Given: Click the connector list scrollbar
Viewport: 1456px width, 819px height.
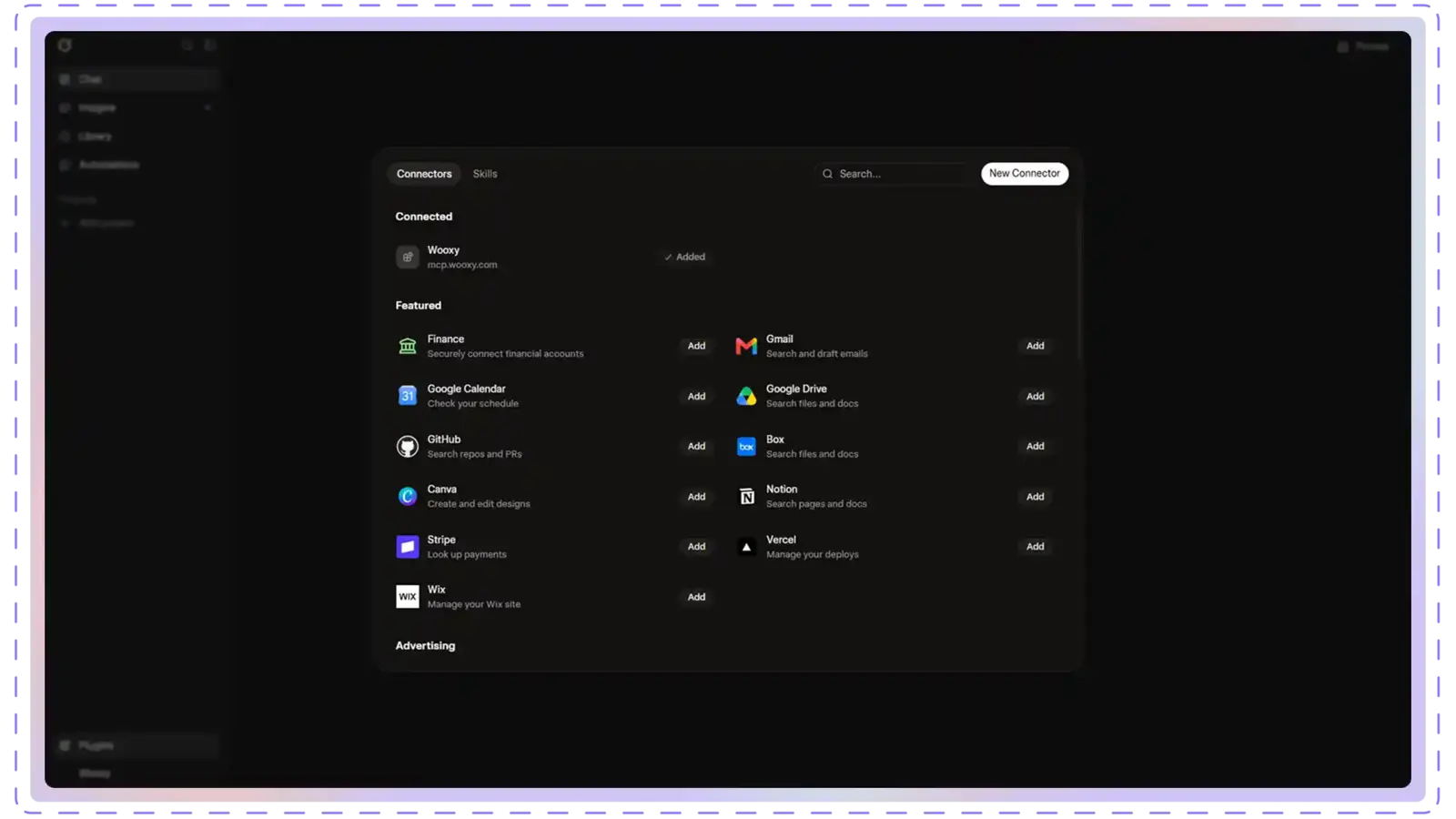Looking at the screenshot, I should [1079, 282].
